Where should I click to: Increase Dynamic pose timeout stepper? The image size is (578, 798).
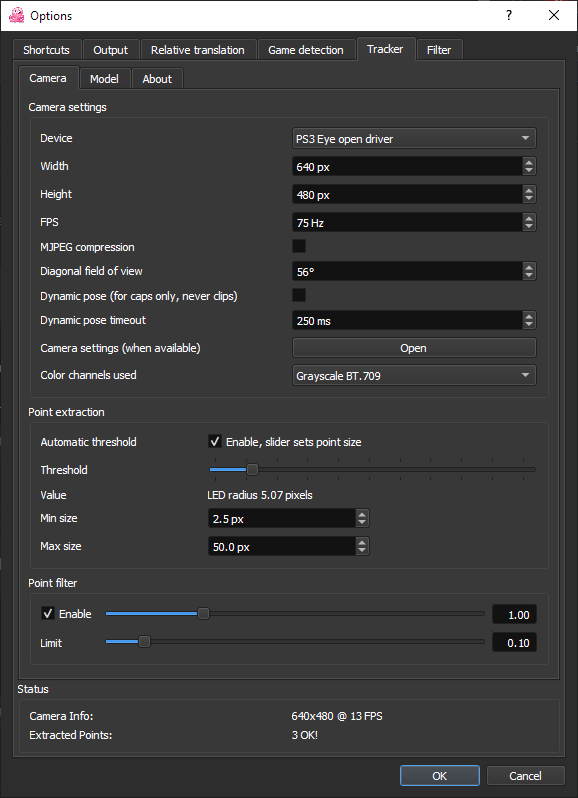[x=529, y=316]
